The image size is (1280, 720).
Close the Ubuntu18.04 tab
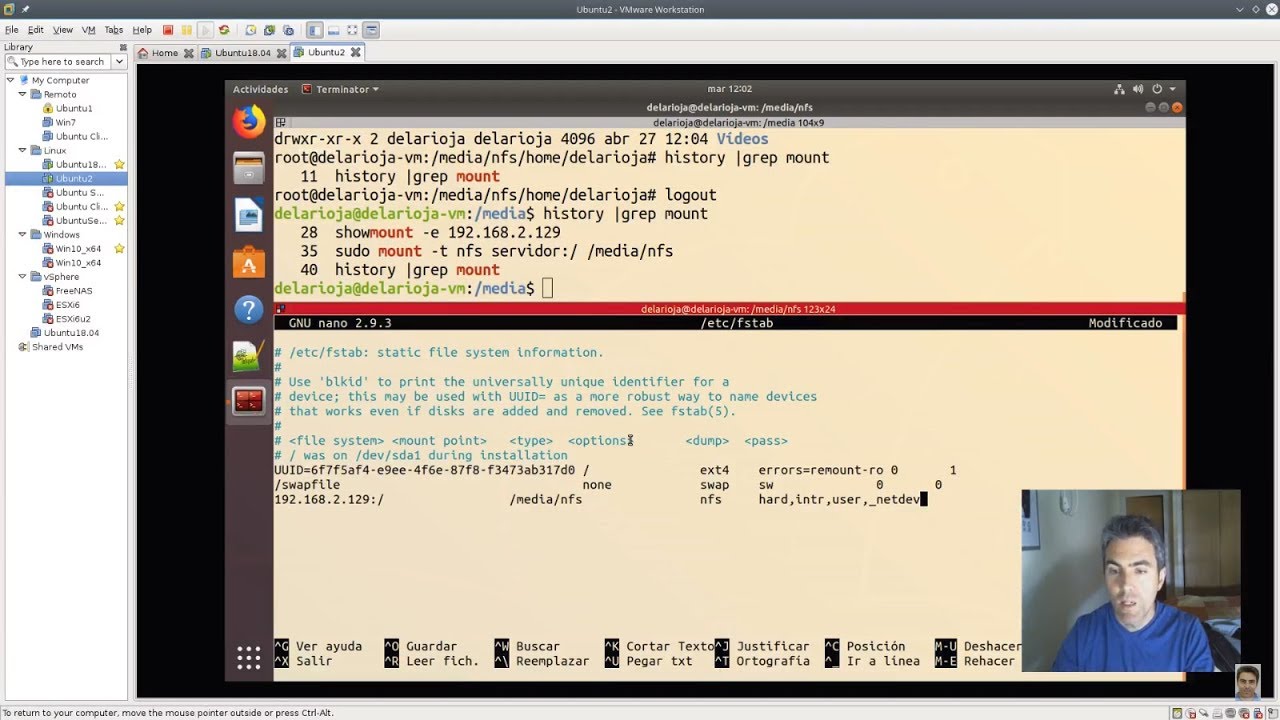[281, 53]
